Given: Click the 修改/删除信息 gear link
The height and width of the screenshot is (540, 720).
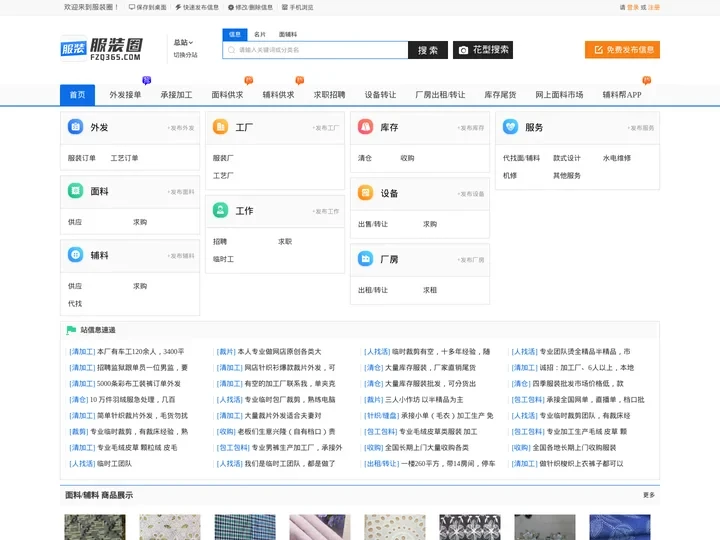Looking at the screenshot, I should (250, 7).
